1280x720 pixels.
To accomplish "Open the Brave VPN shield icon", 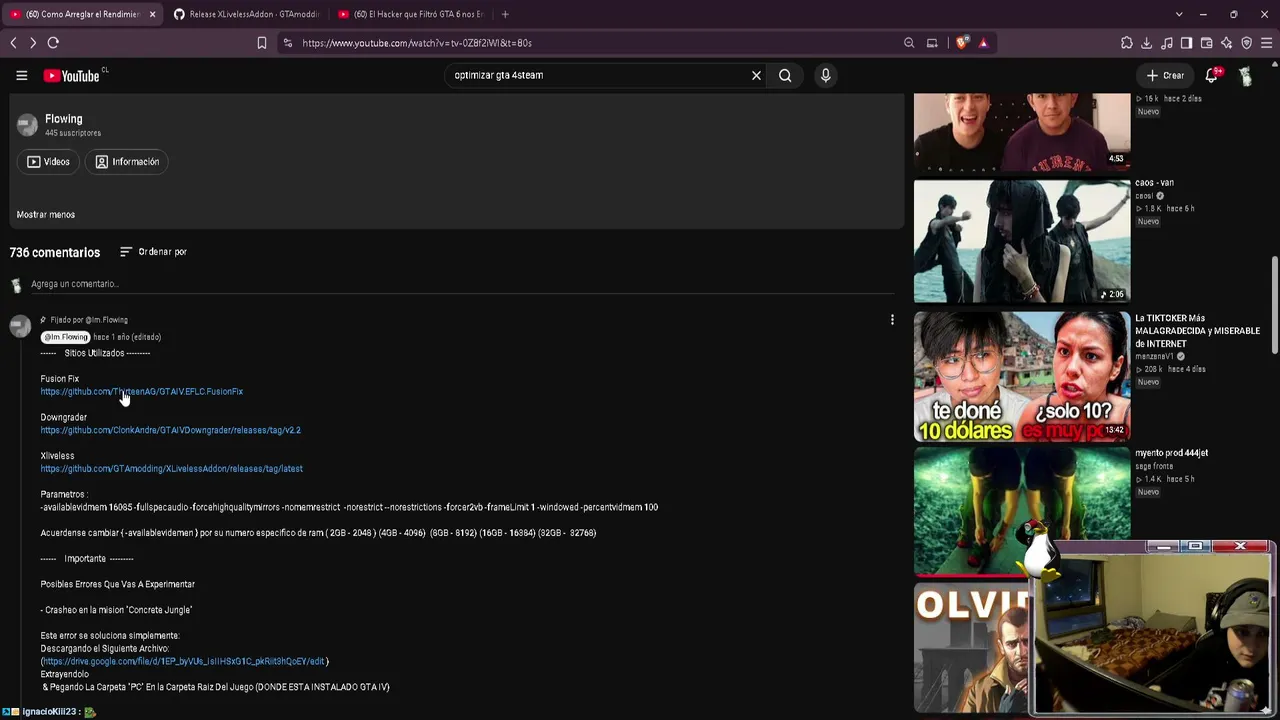I will (x=1247, y=43).
